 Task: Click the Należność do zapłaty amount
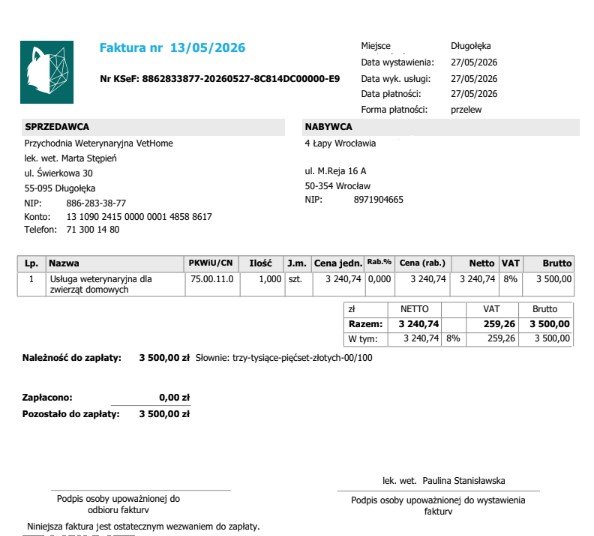tap(164, 358)
